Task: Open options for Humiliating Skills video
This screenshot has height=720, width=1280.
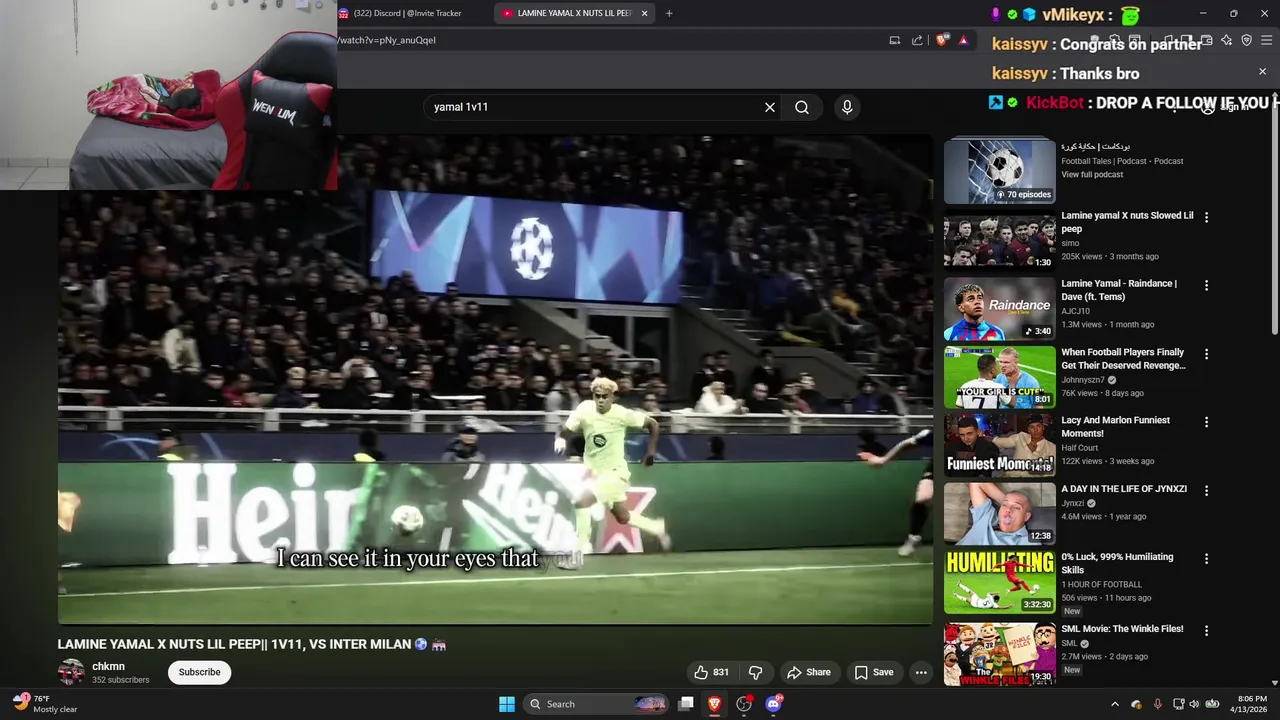Action: pyautogui.click(x=1206, y=558)
